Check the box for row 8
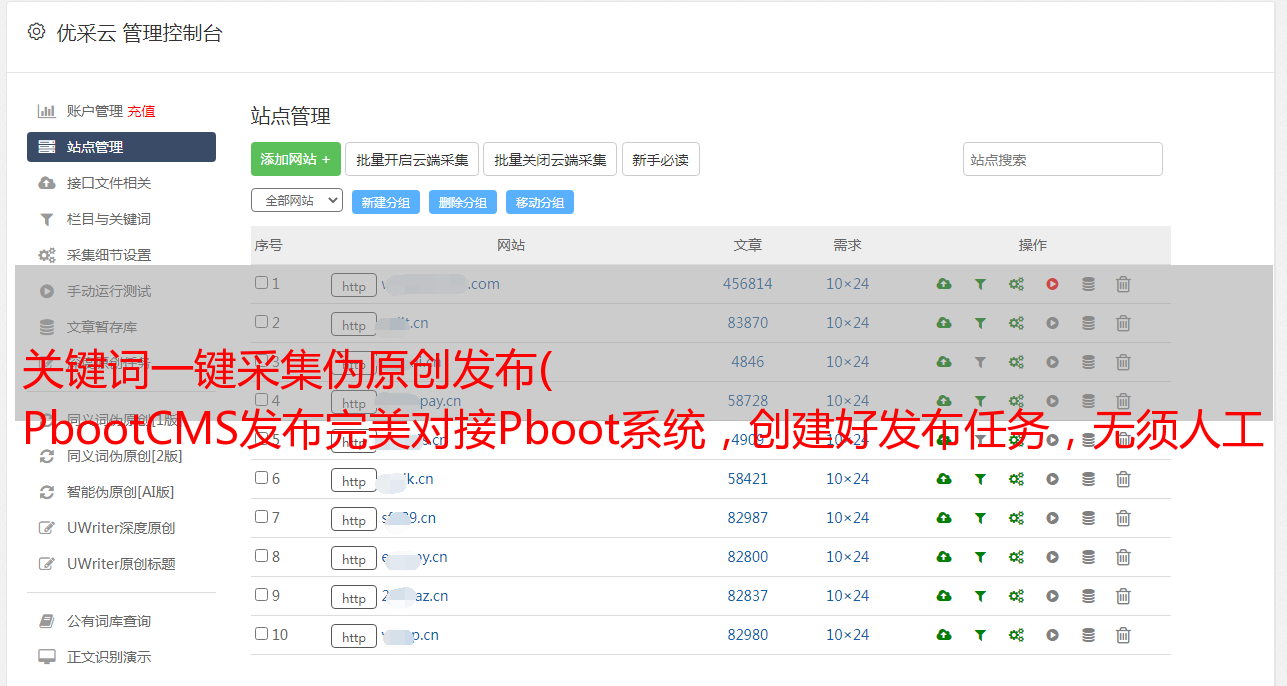The image size is (1287, 686). coord(262,556)
